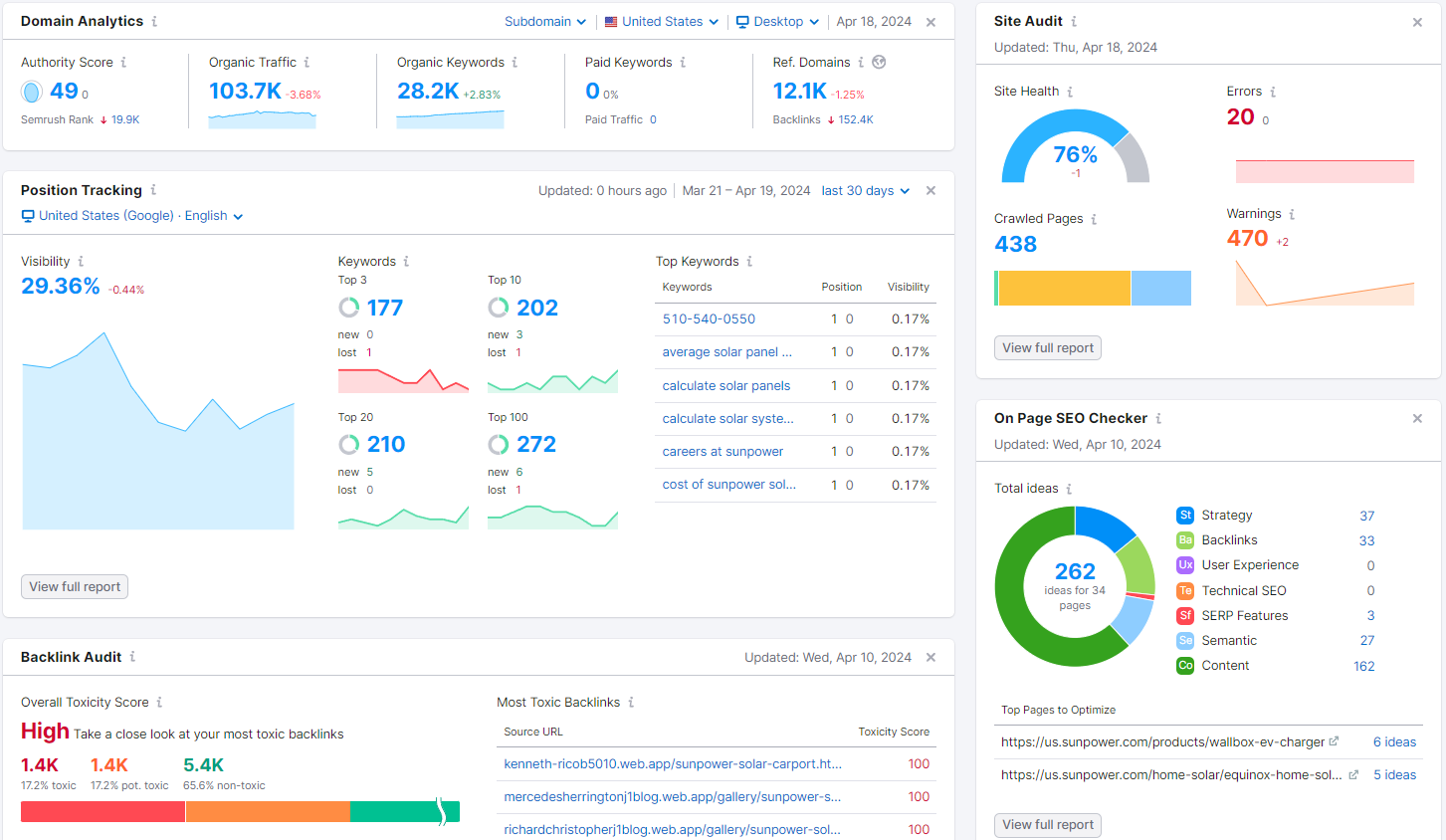Click the red toxic segment of toxicity bar

click(103, 812)
